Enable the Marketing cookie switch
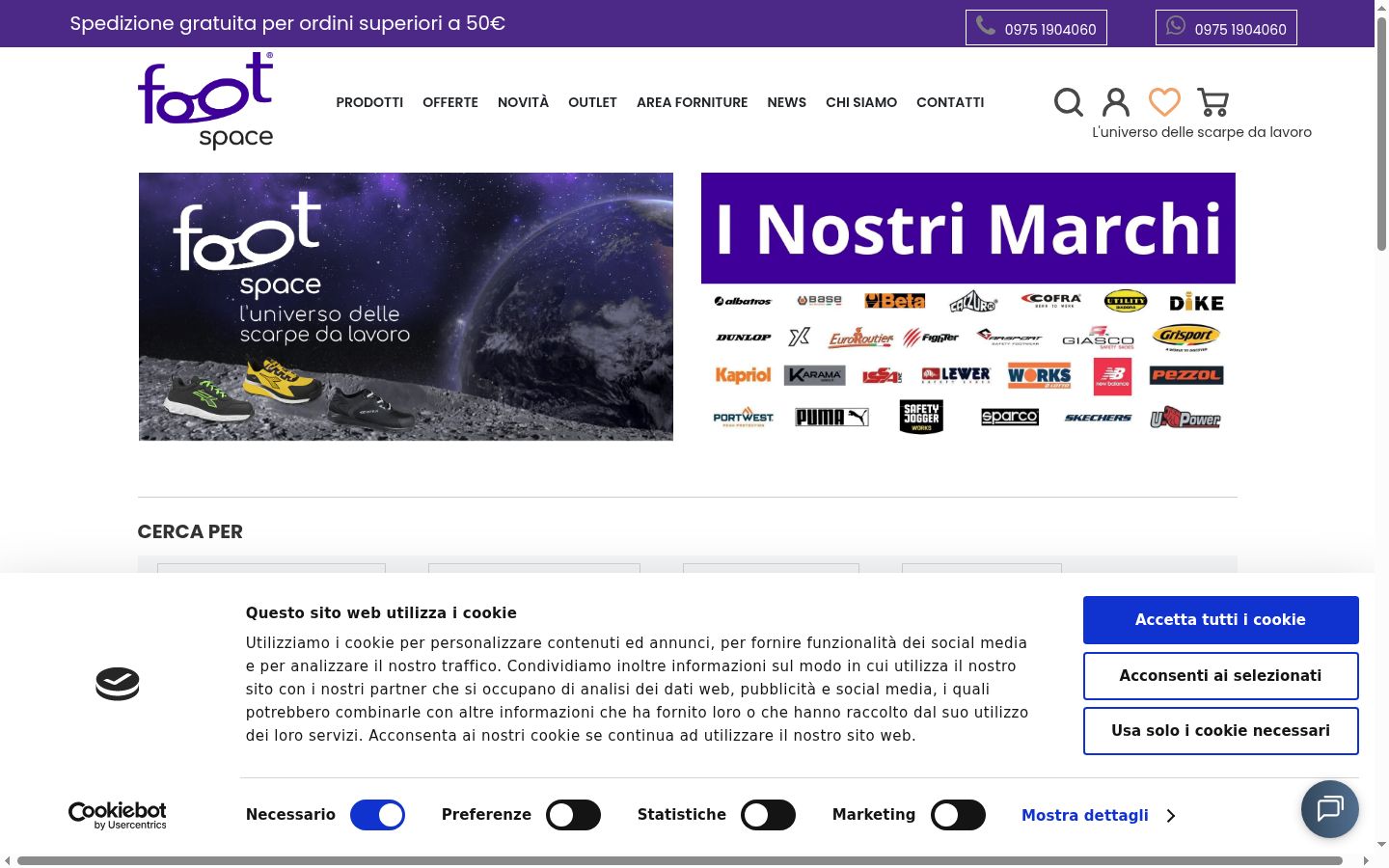Screen dimensions: 1389x868 (958, 815)
